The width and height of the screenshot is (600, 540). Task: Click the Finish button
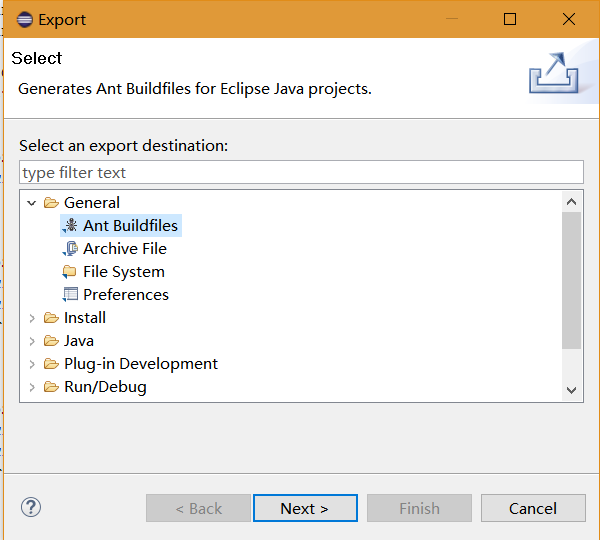(x=419, y=508)
